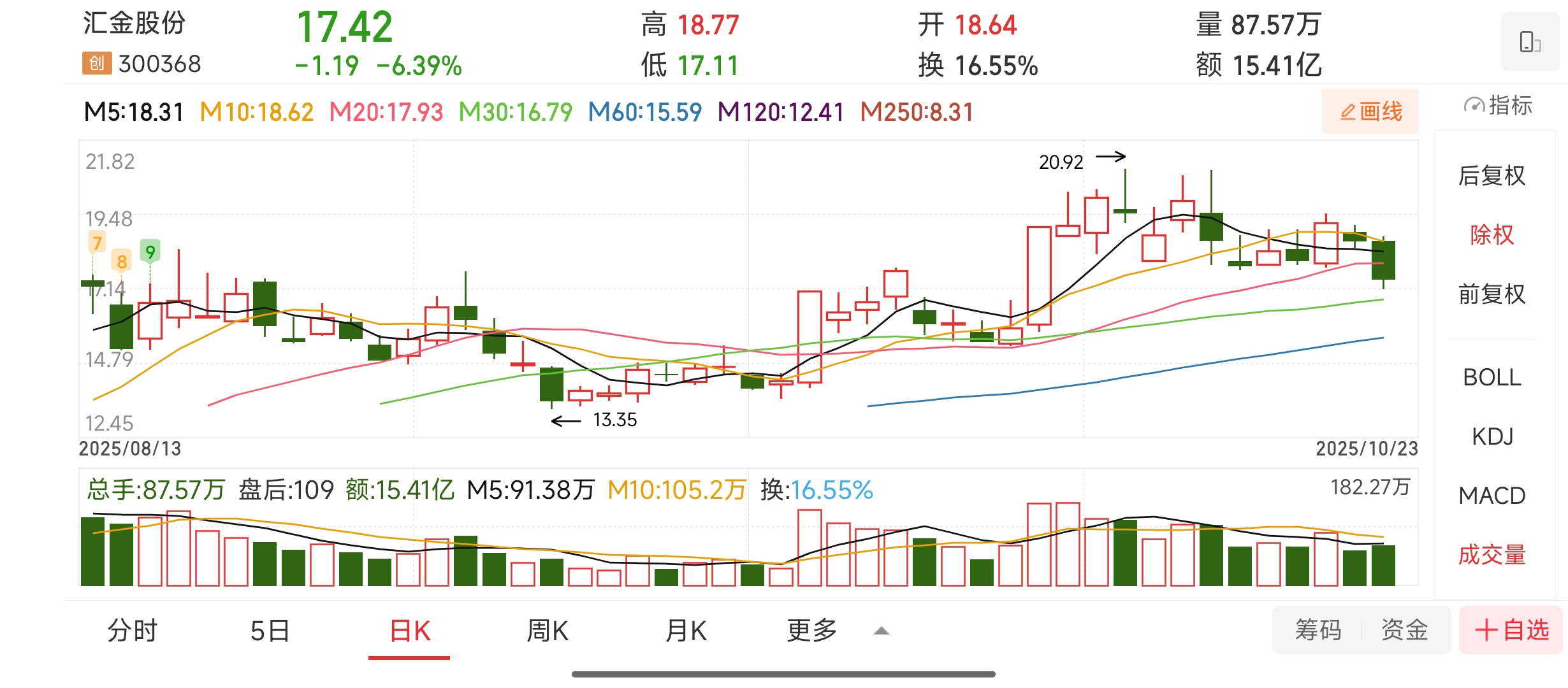Select 前复权 price adjustment mode
This screenshot has height=688, width=1568.
(x=1492, y=294)
